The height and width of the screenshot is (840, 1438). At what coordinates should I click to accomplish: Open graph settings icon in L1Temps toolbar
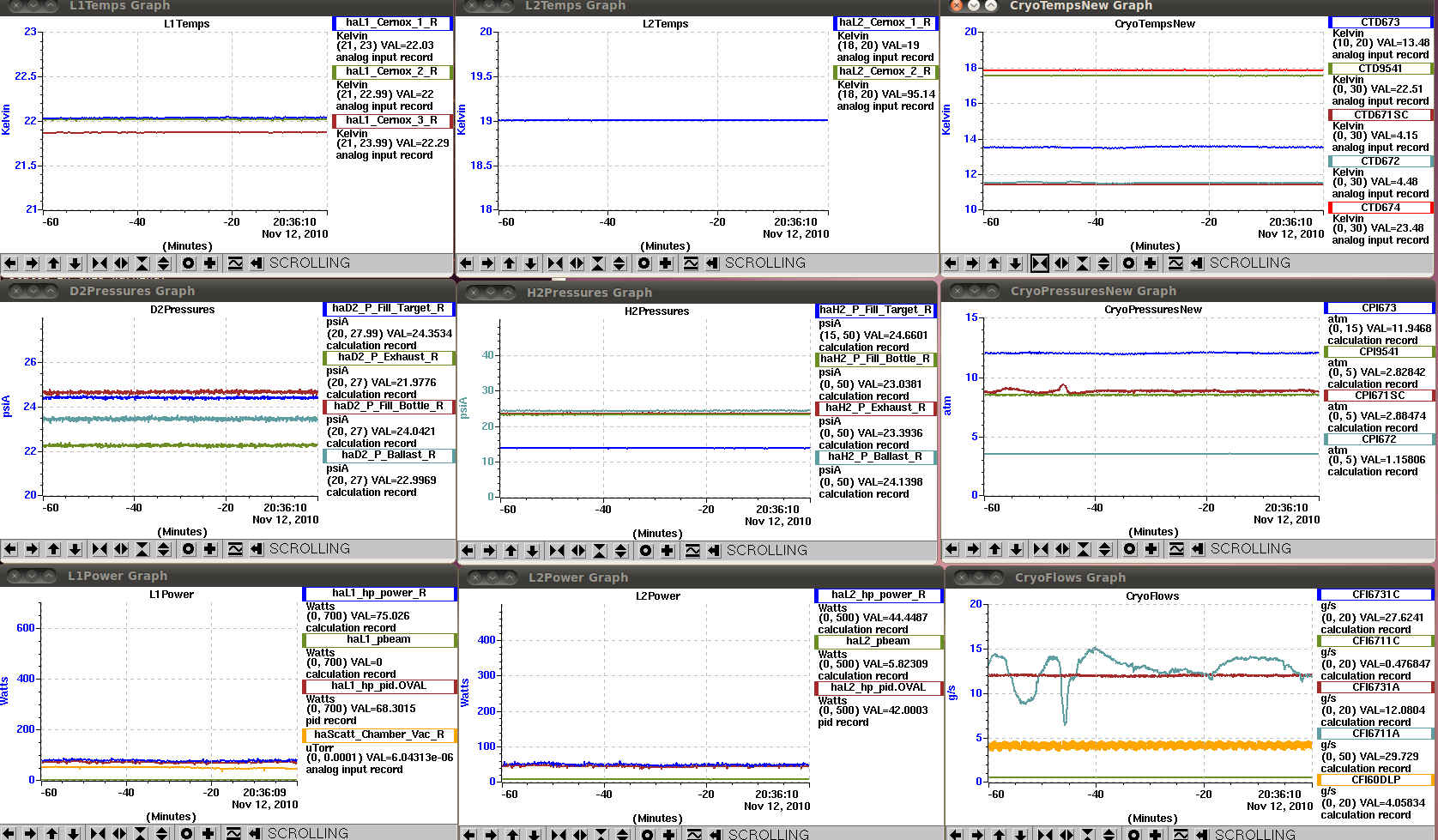click(235, 263)
